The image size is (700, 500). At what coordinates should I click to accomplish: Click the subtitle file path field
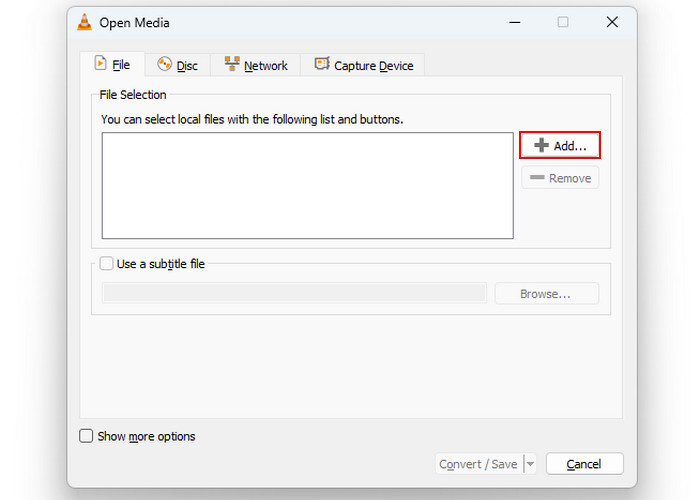click(x=295, y=293)
